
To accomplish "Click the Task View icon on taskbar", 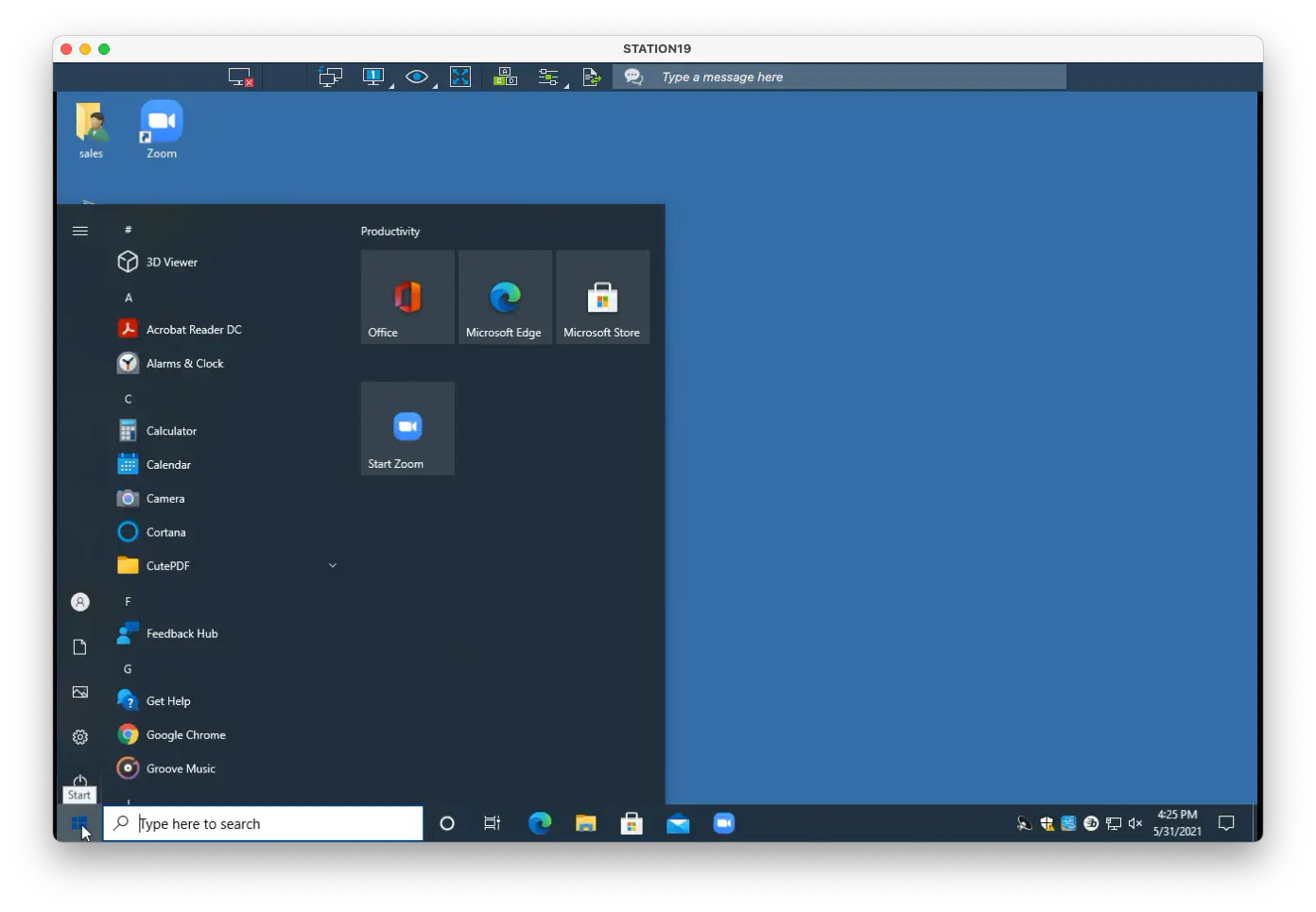I will pos(493,824).
